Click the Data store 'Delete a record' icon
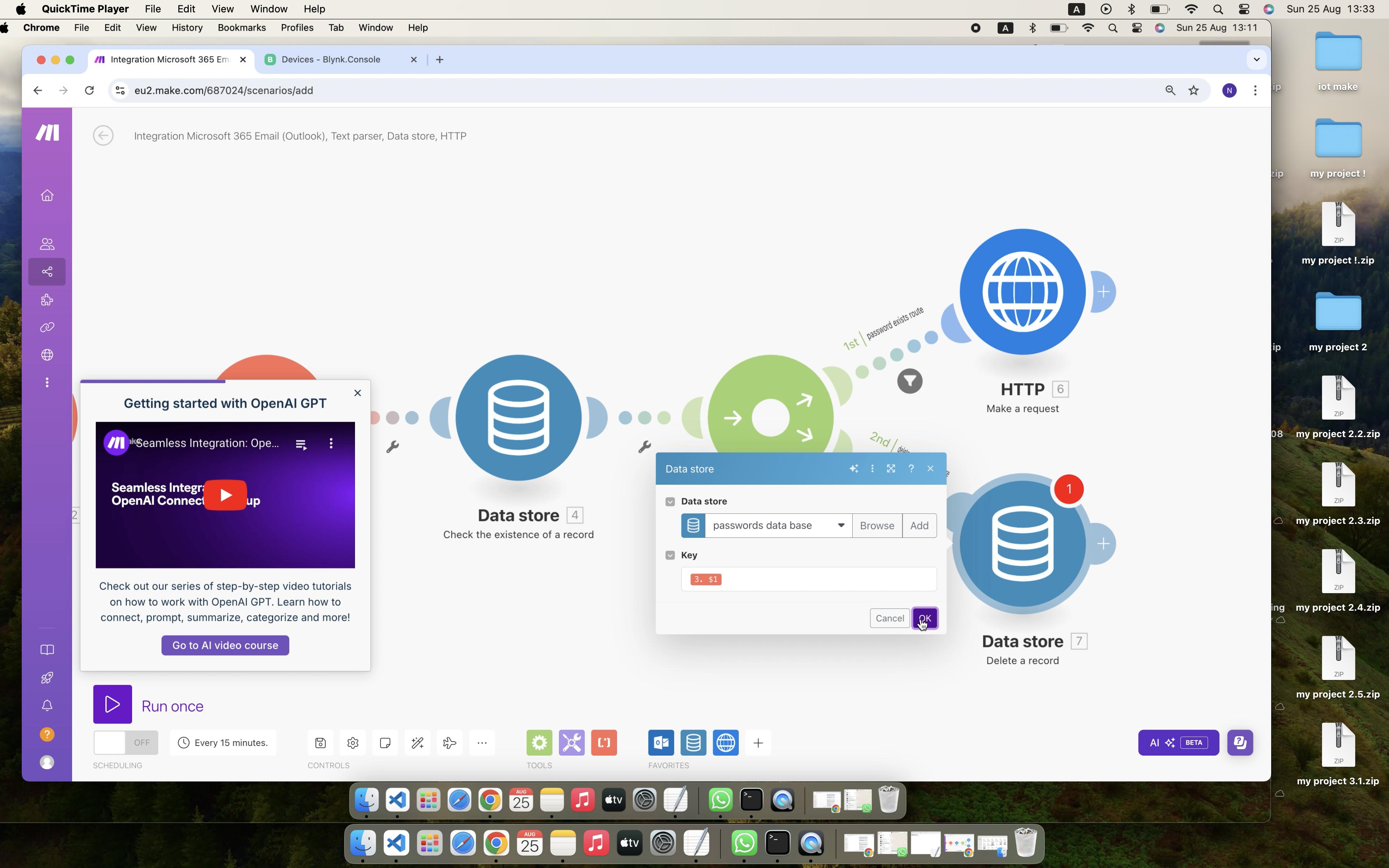The image size is (1389, 868). click(1022, 544)
